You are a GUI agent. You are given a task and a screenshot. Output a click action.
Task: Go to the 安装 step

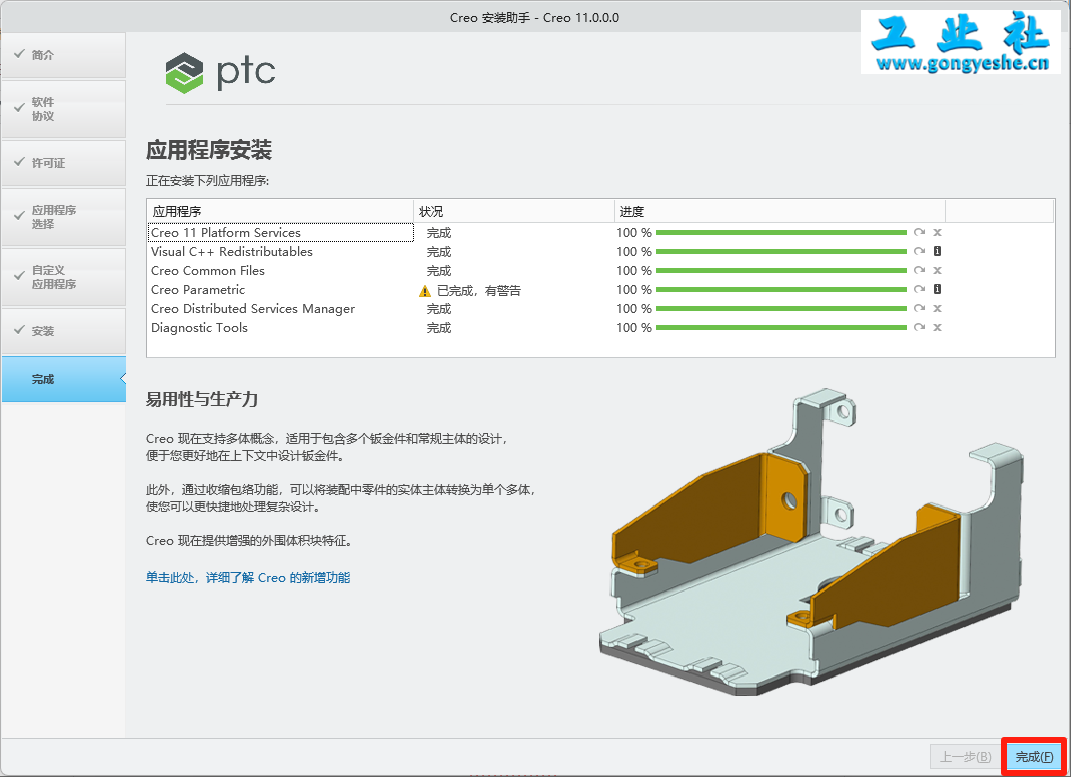(64, 331)
